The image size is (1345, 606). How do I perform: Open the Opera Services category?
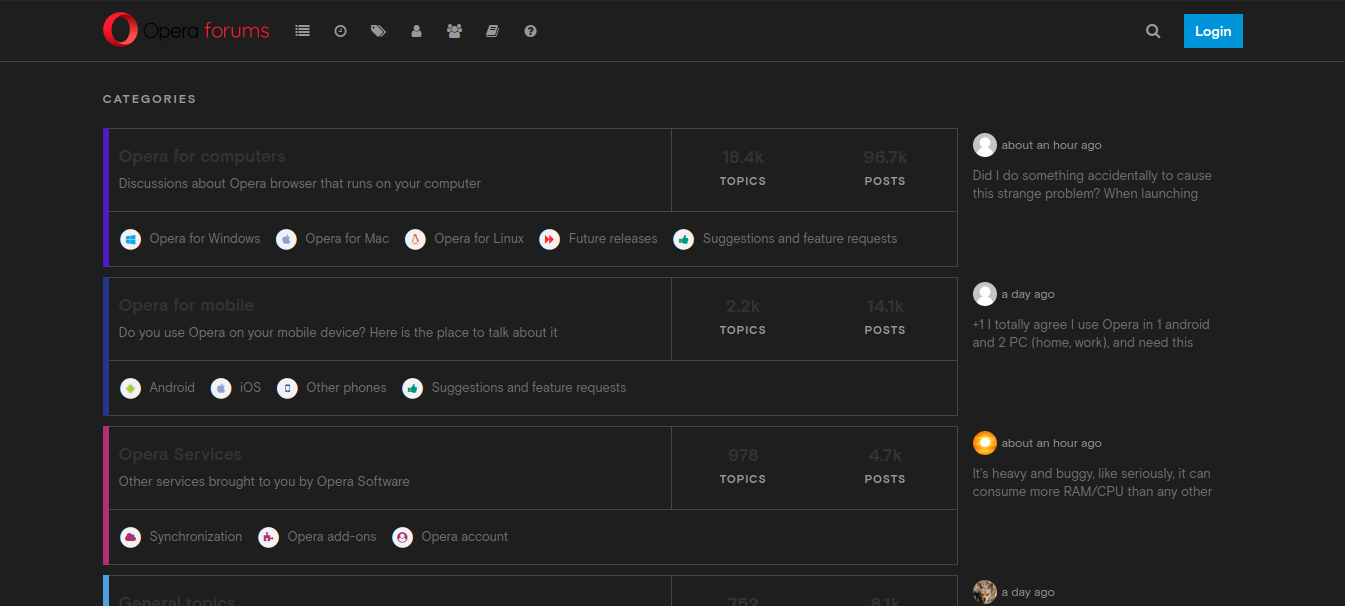180,454
